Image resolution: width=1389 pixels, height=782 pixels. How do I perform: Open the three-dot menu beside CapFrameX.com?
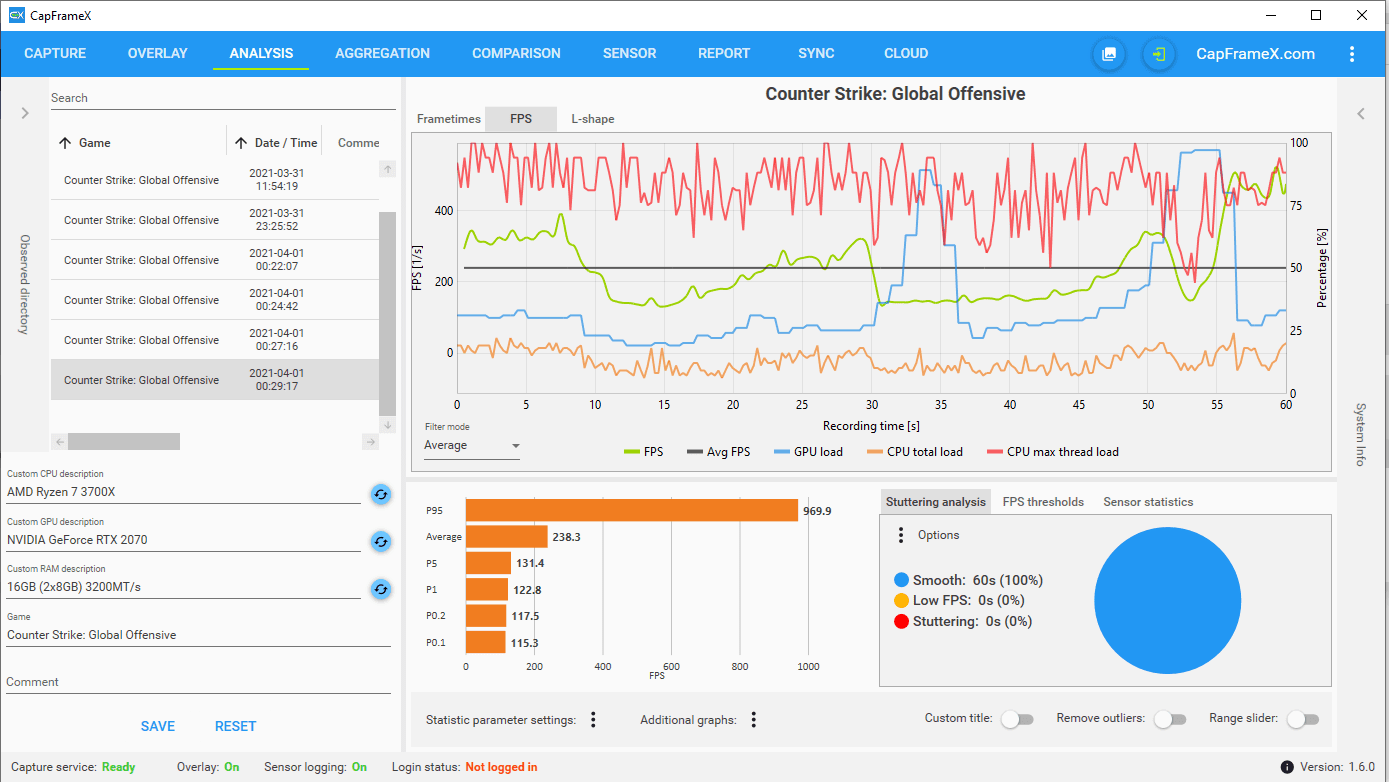coord(1352,54)
